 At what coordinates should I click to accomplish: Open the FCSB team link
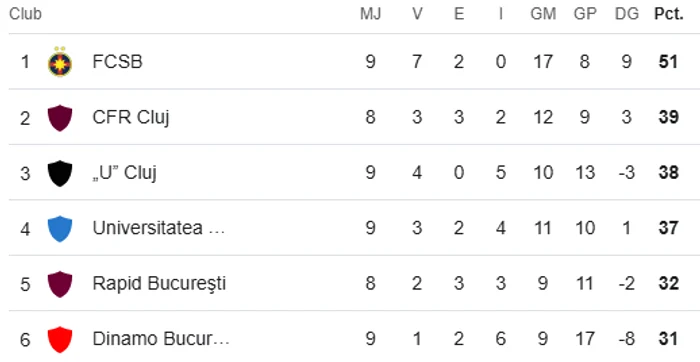coord(117,62)
